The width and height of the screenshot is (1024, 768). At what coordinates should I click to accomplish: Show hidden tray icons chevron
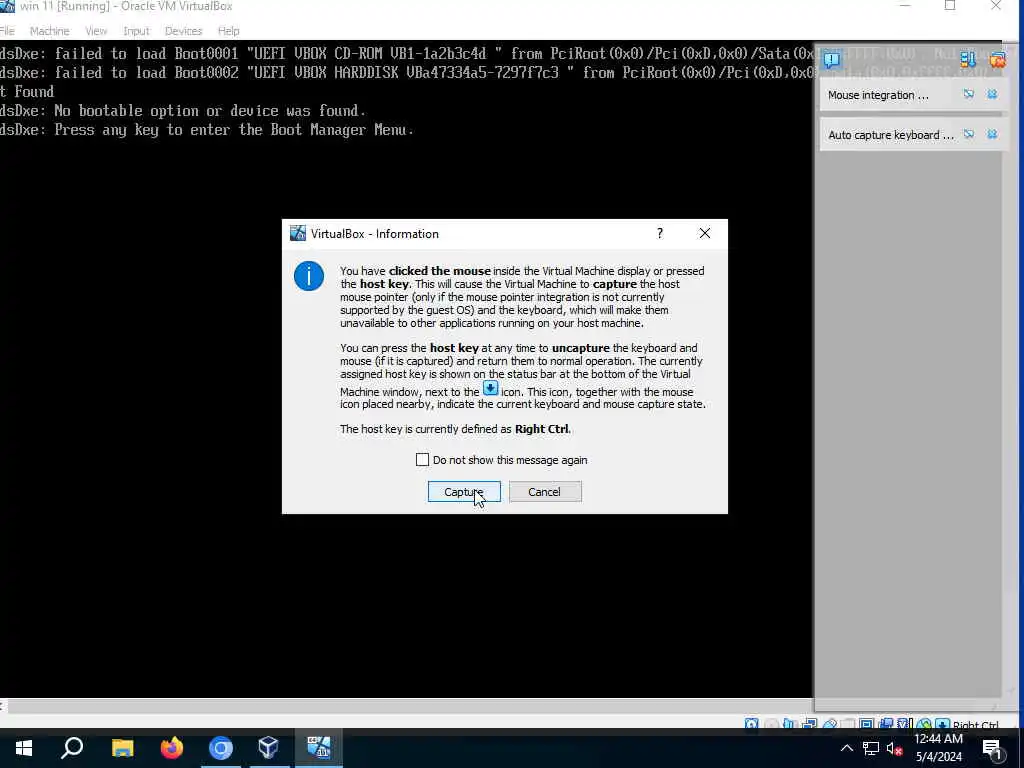tap(846, 748)
